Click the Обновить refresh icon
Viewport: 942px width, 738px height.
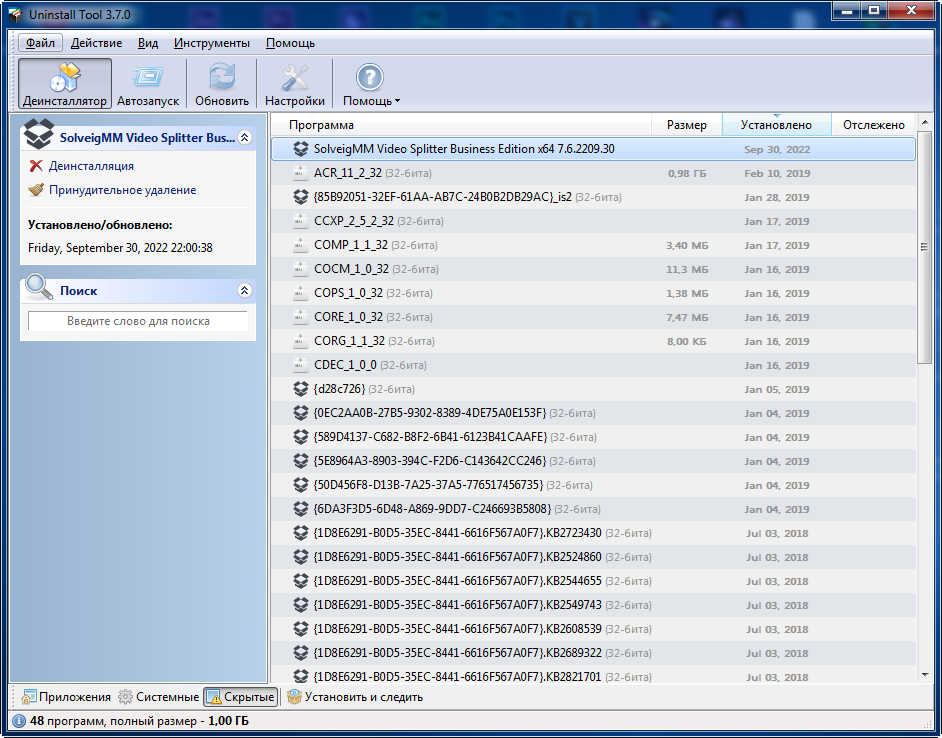point(222,78)
